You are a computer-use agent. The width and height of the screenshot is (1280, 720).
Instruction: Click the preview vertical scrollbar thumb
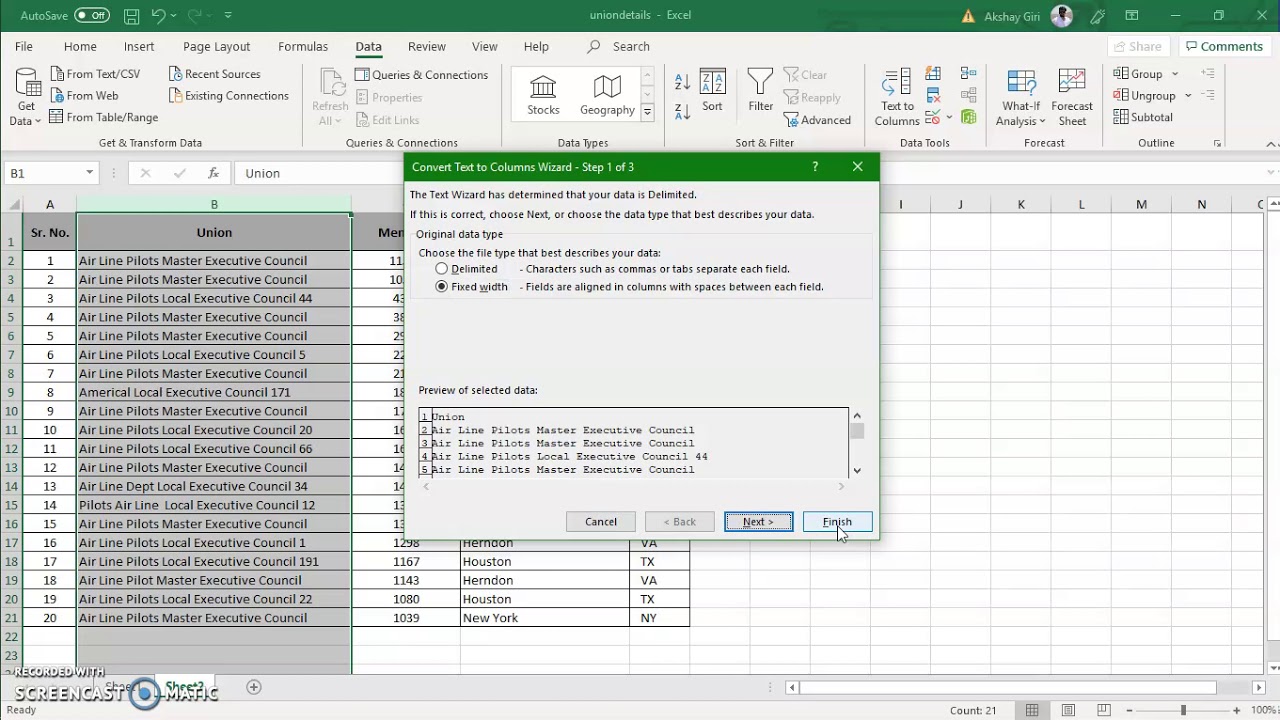tap(856, 431)
